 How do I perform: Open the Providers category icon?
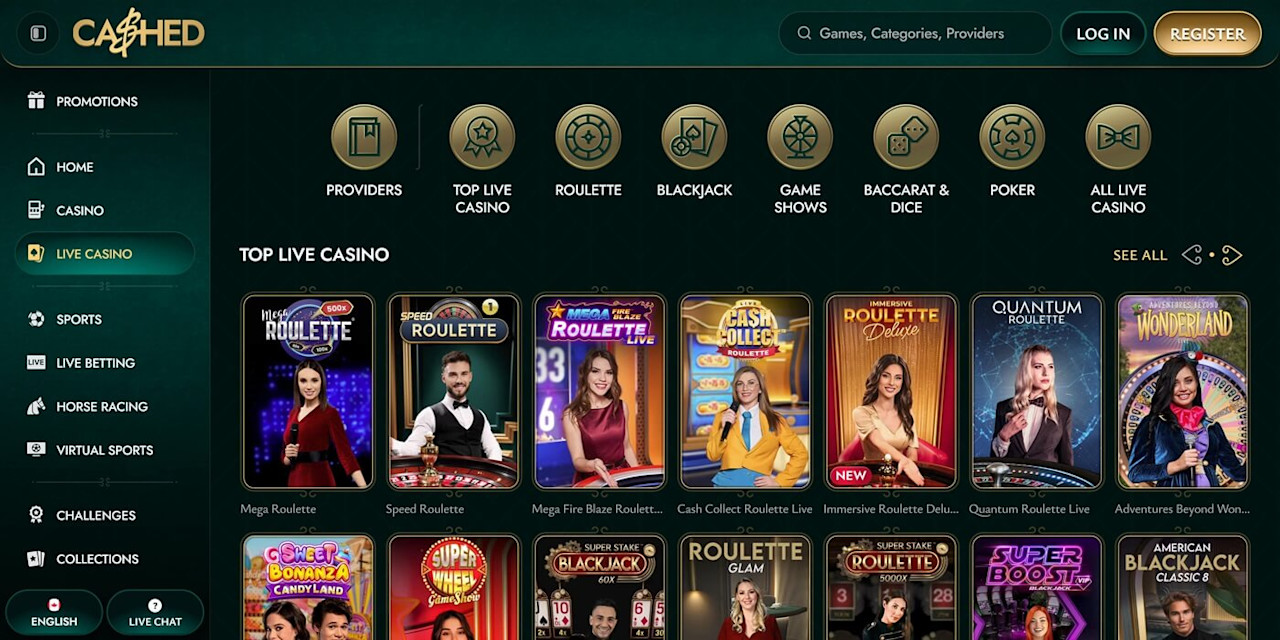(364, 137)
